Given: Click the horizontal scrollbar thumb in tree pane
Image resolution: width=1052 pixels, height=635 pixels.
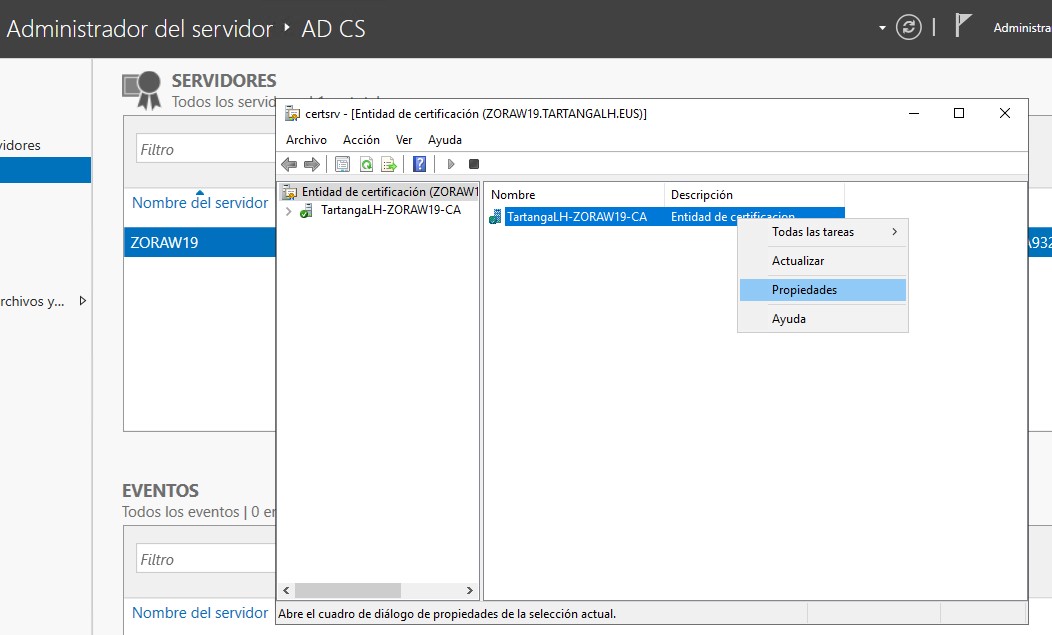Looking at the screenshot, I should tap(348, 591).
